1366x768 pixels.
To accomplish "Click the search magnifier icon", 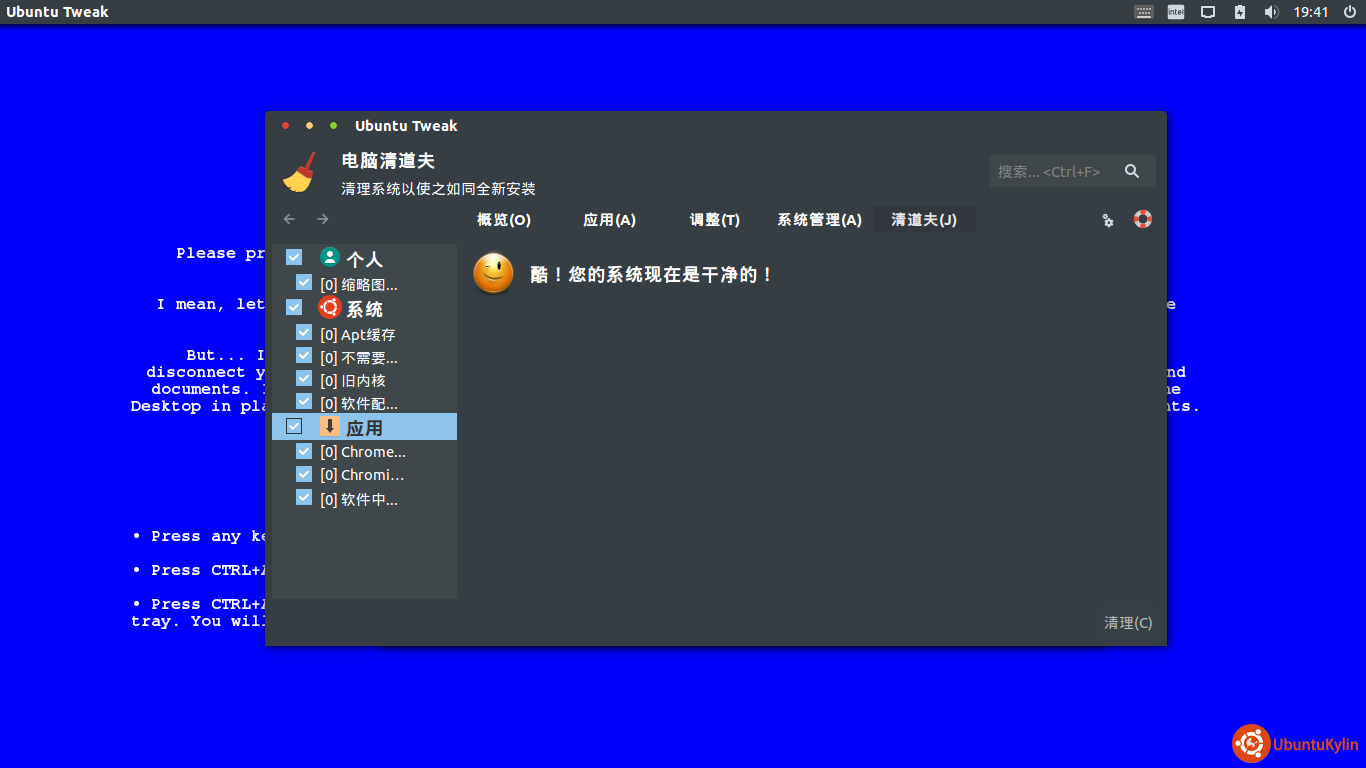I will coord(1132,171).
